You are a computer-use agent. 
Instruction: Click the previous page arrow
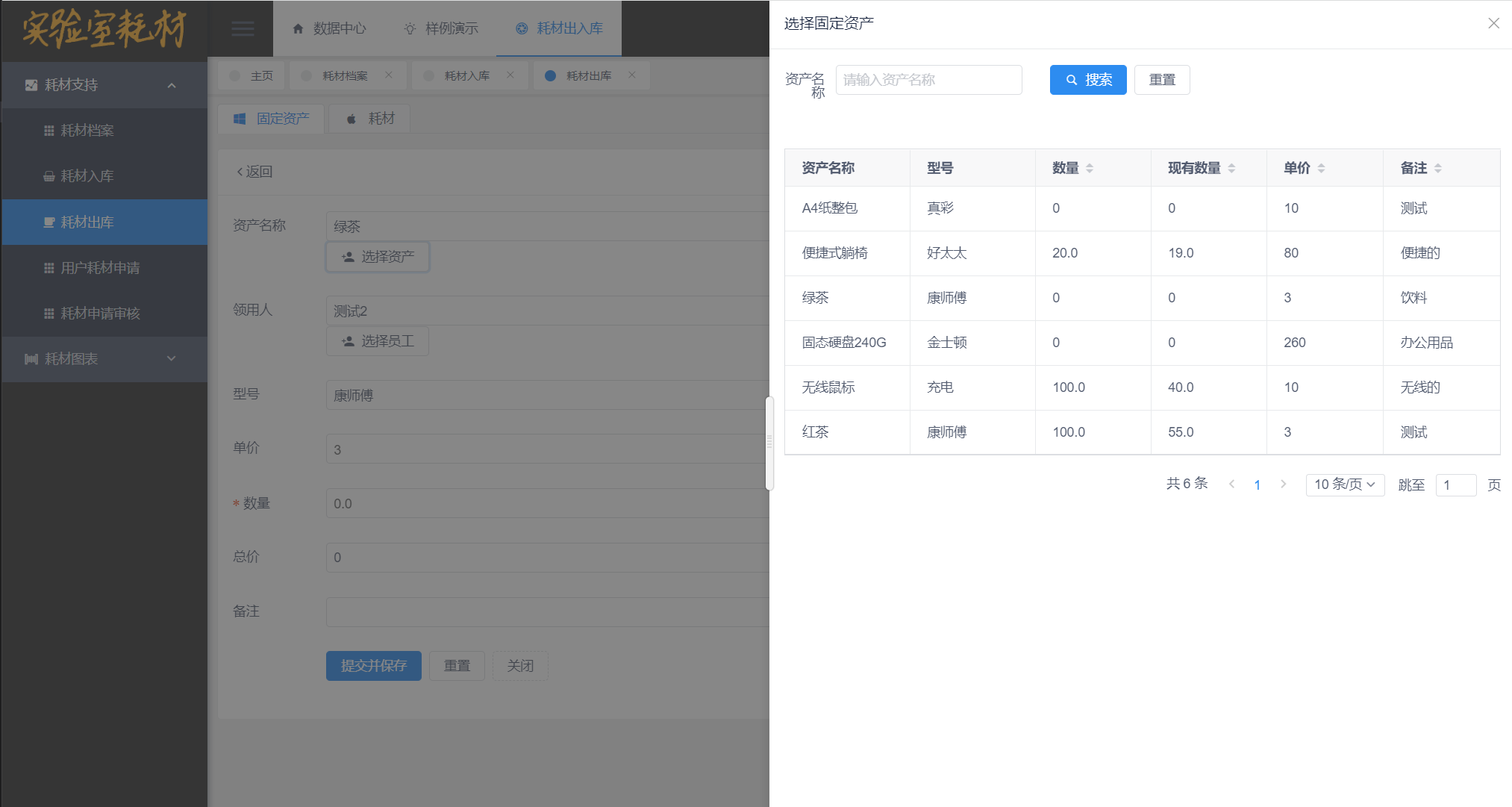point(1232,484)
